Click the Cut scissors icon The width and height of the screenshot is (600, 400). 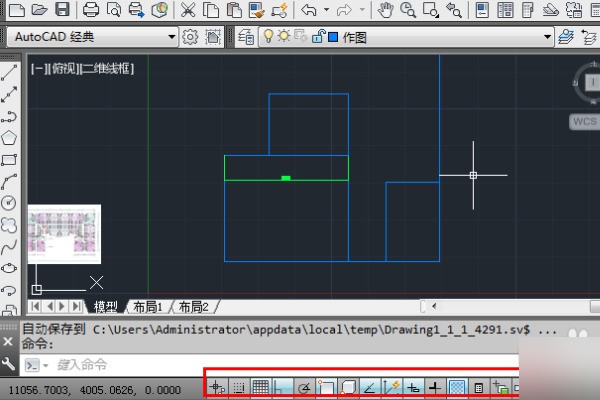click(187, 10)
